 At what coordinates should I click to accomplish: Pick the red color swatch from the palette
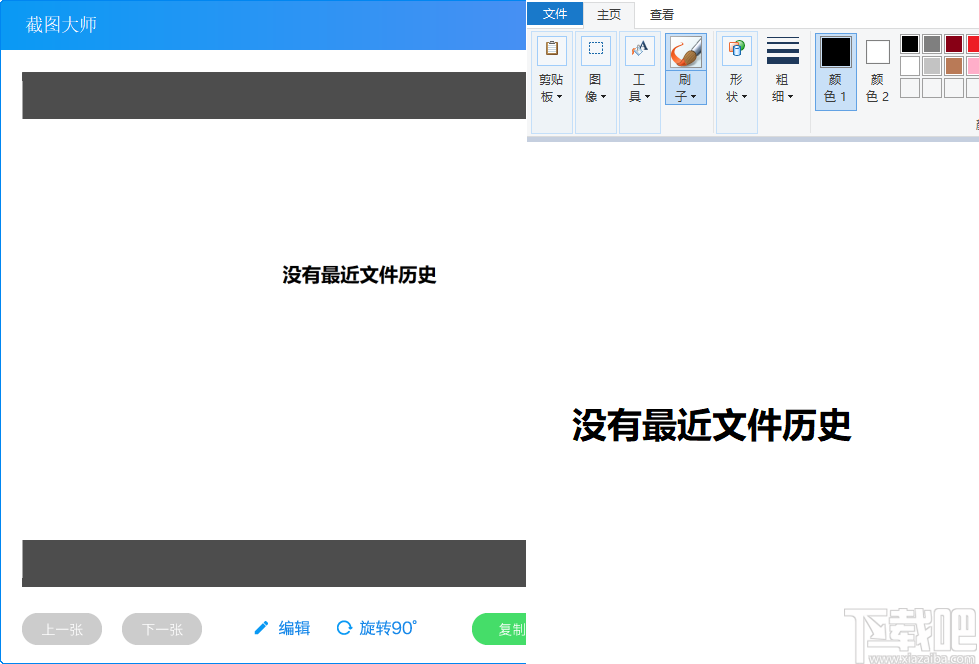coord(972,43)
